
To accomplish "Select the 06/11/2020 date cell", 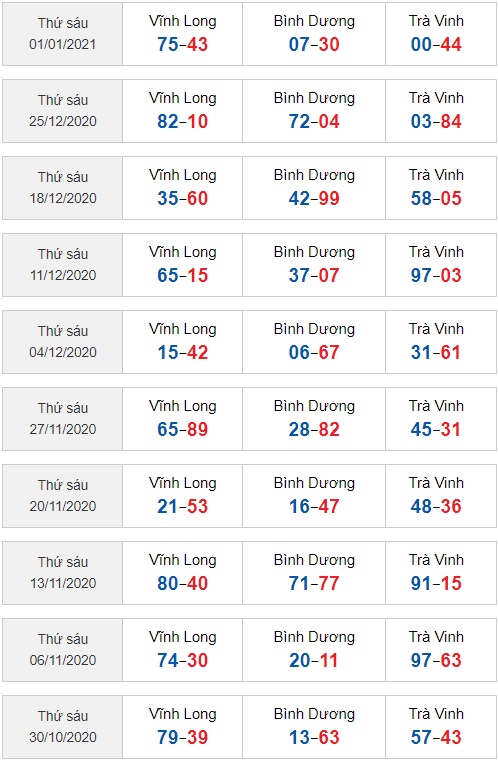I will (x=63, y=650).
